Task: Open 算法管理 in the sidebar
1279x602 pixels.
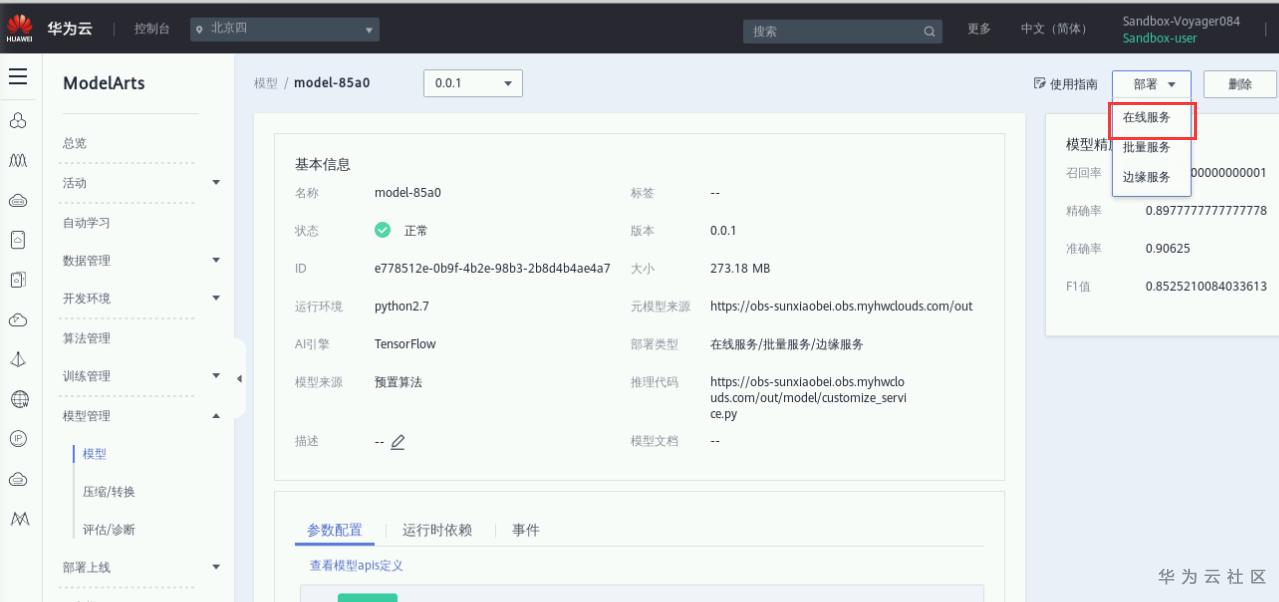Action: (x=87, y=338)
